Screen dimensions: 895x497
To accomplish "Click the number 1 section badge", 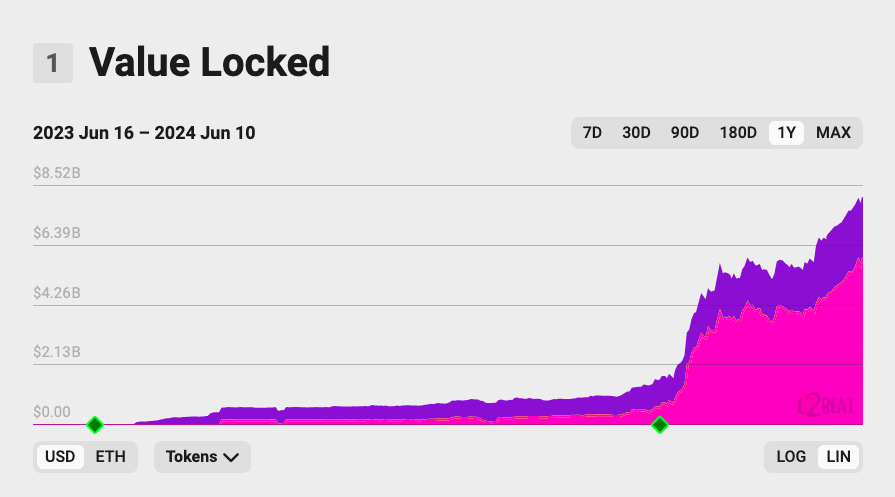I will coord(53,63).
